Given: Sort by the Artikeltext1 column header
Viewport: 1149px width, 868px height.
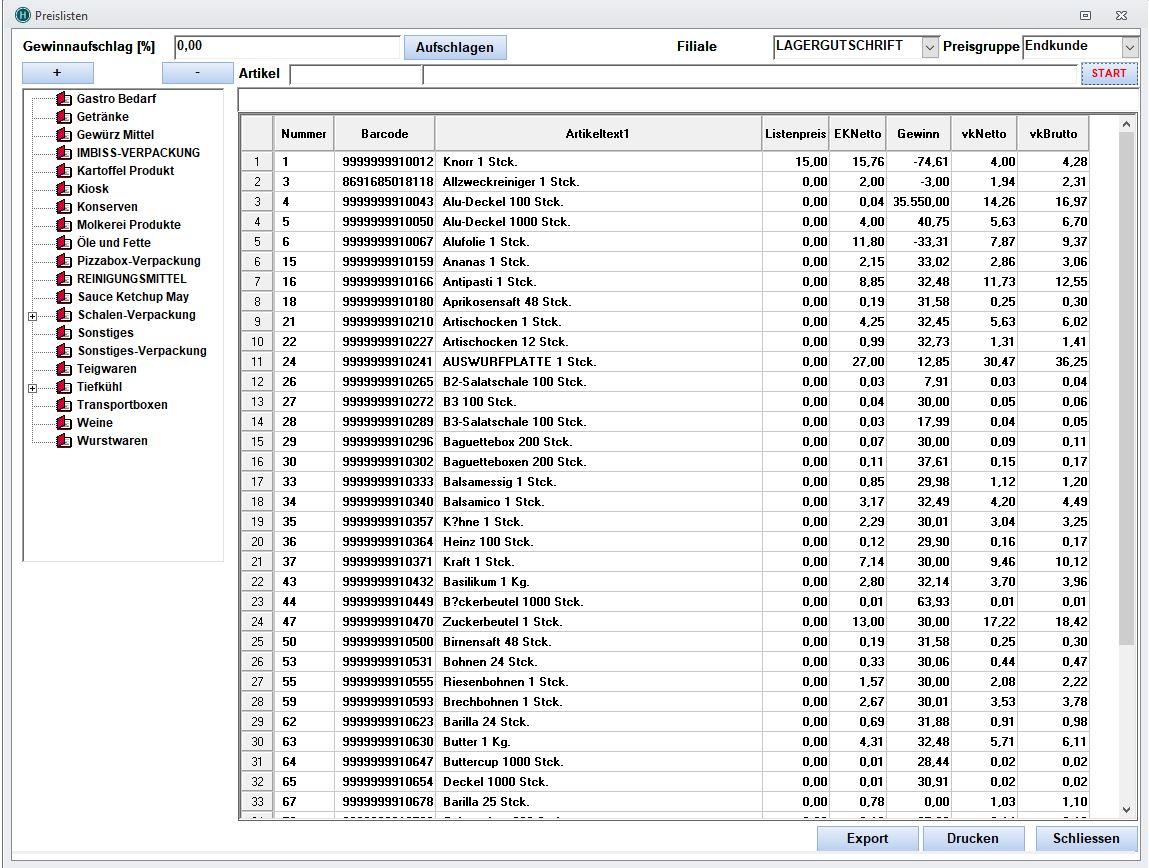Looking at the screenshot, I should tap(598, 134).
